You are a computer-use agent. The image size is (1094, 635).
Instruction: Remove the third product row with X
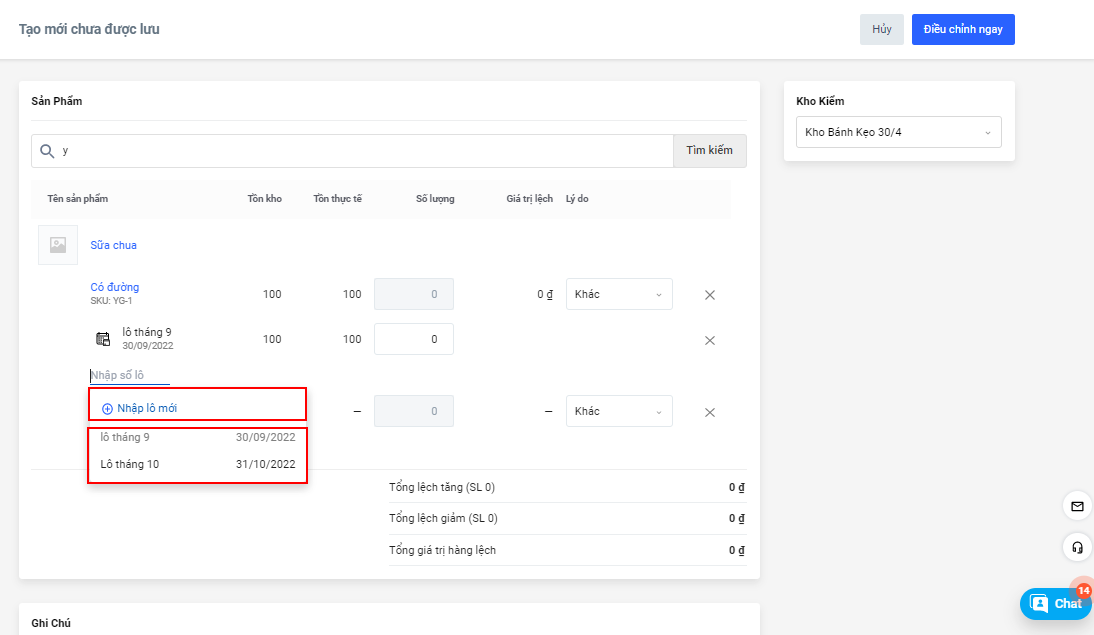pos(710,412)
